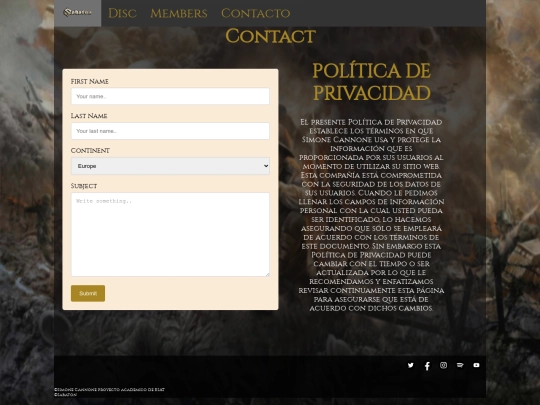Open the Instagram icon in footer
Viewport: 540px width, 405px height.
pyautogui.click(x=444, y=365)
